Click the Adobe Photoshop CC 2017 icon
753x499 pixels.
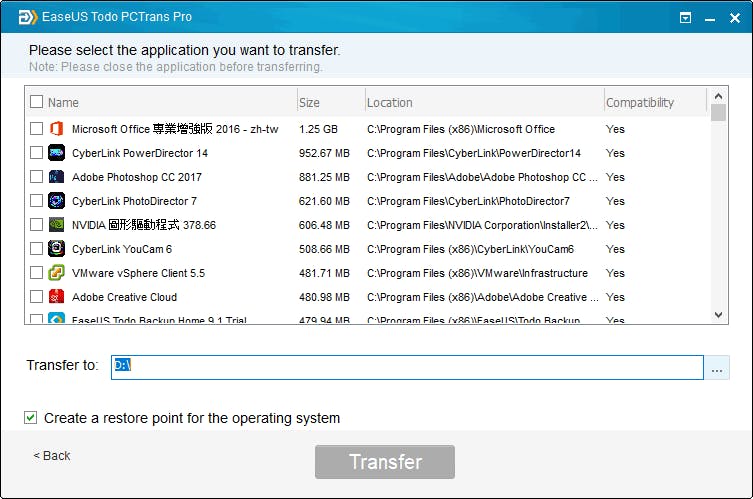click(56, 177)
